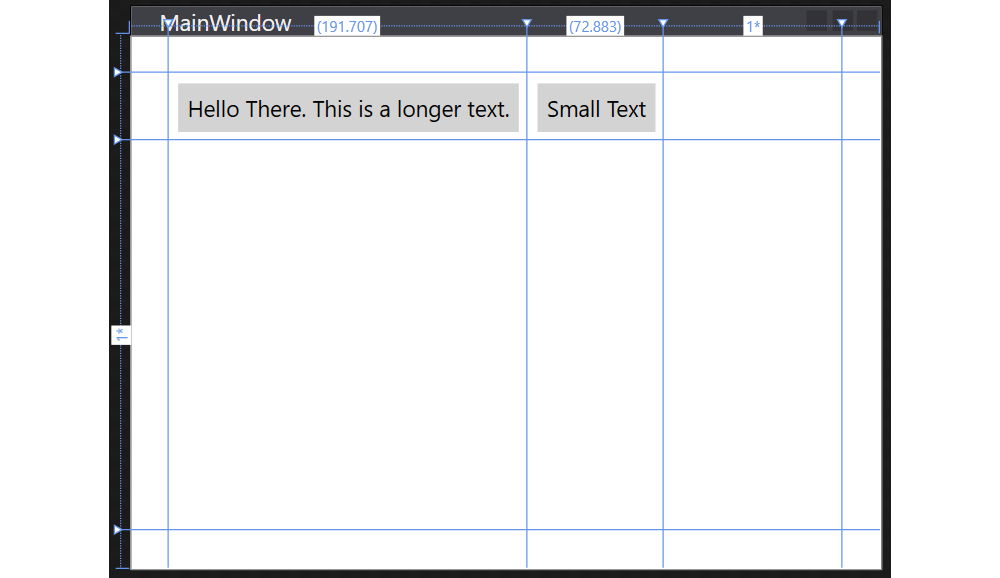Select the 'Small Text' label
Viewport: 1000px width, 578px height.
point(596,108)
